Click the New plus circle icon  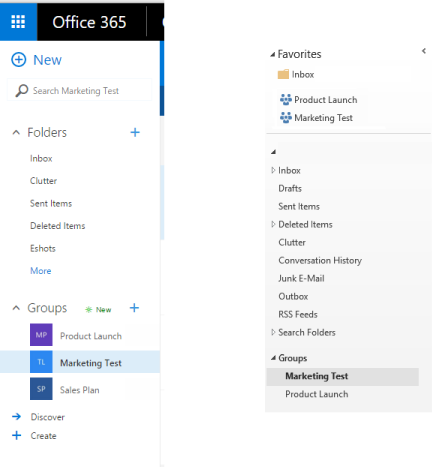coord(19,60)
